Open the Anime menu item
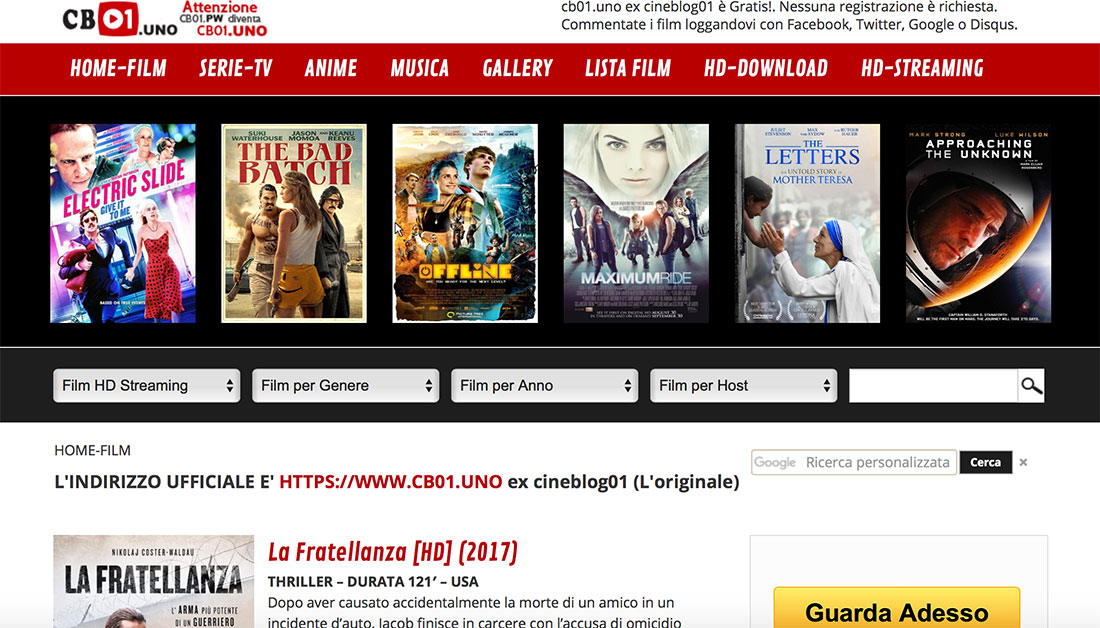1100x628 pixels. [x=331, y=69]
